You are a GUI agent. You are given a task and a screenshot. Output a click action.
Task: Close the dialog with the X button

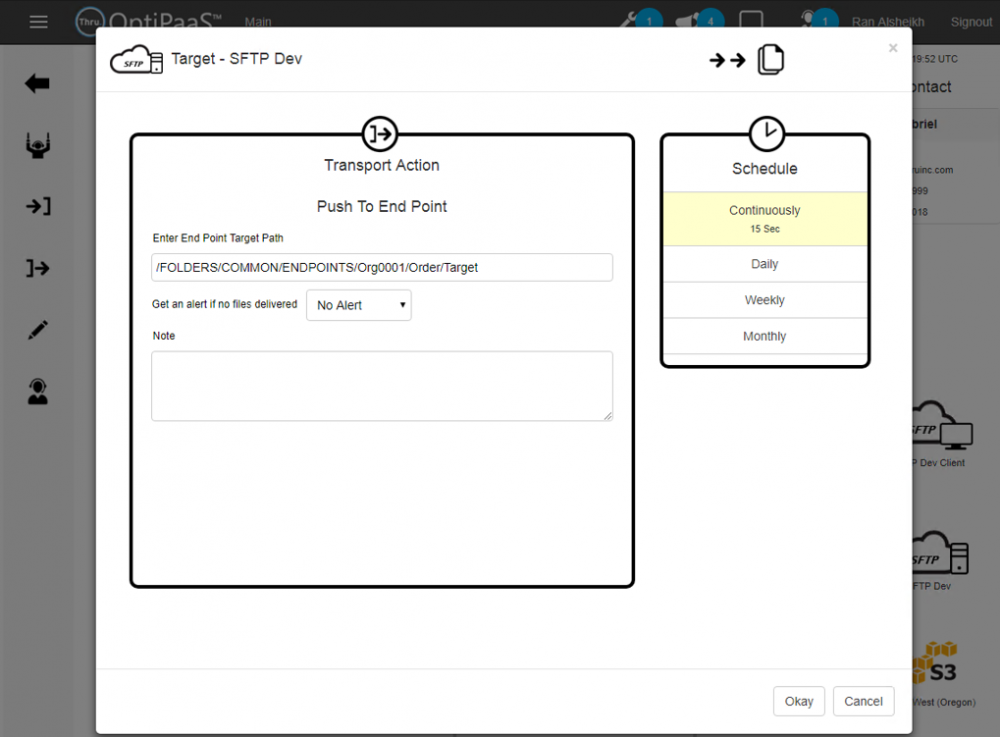coord(893,48)
